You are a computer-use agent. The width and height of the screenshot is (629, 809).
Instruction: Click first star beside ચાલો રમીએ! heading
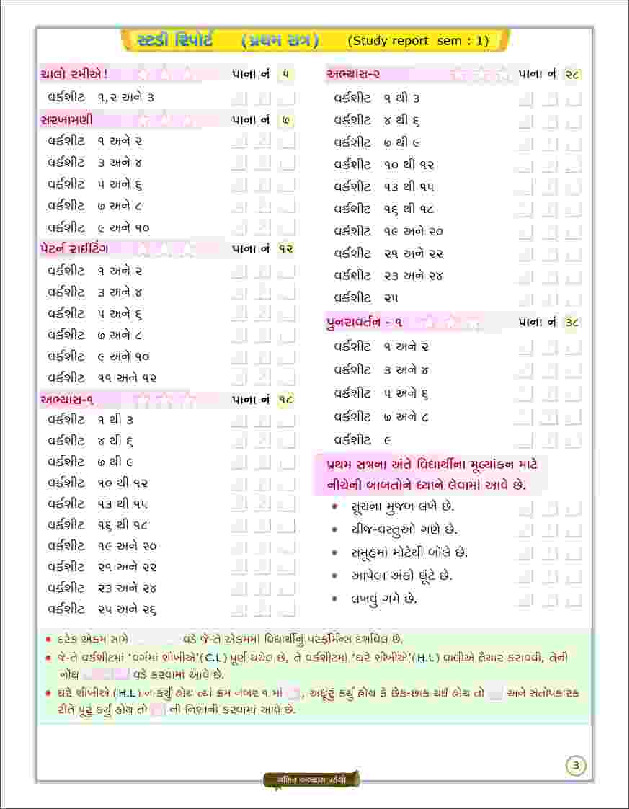click(143, 73)
